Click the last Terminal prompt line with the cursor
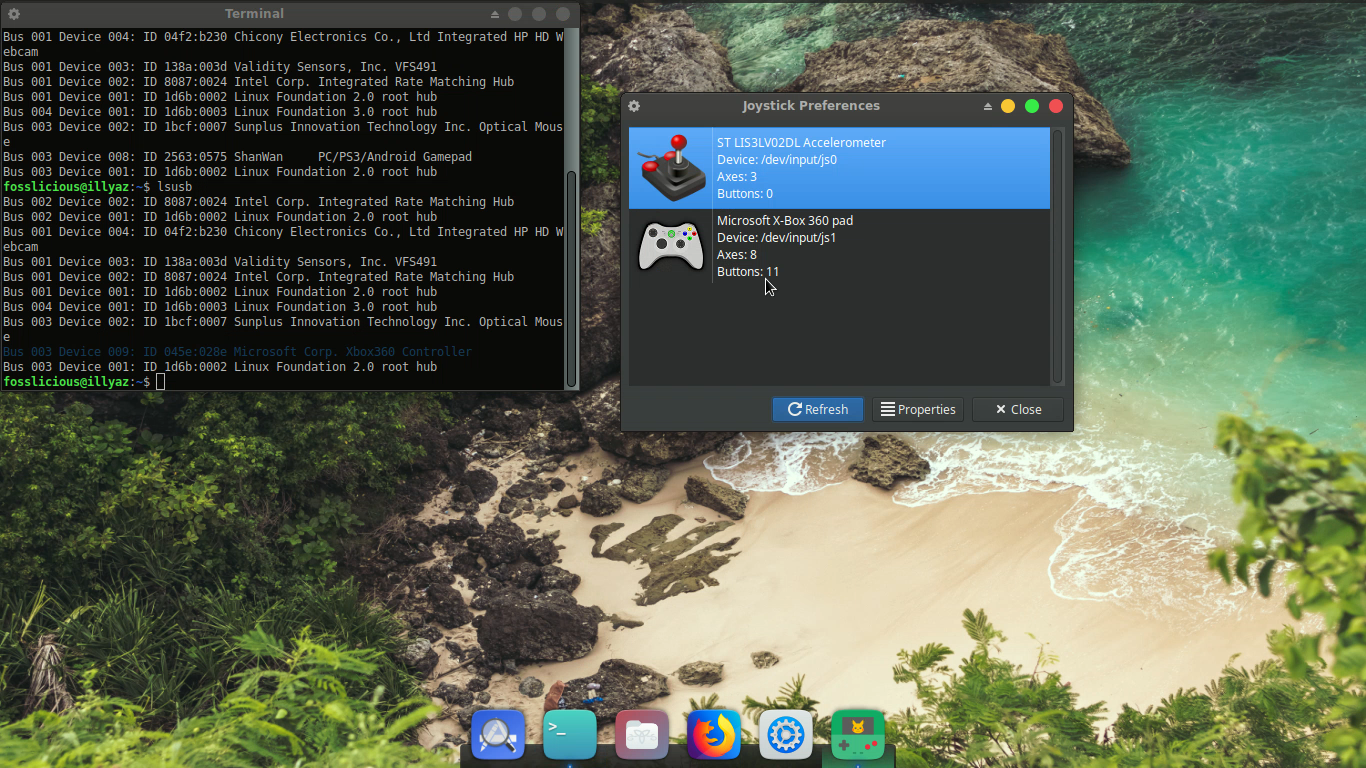 (84, 382)
